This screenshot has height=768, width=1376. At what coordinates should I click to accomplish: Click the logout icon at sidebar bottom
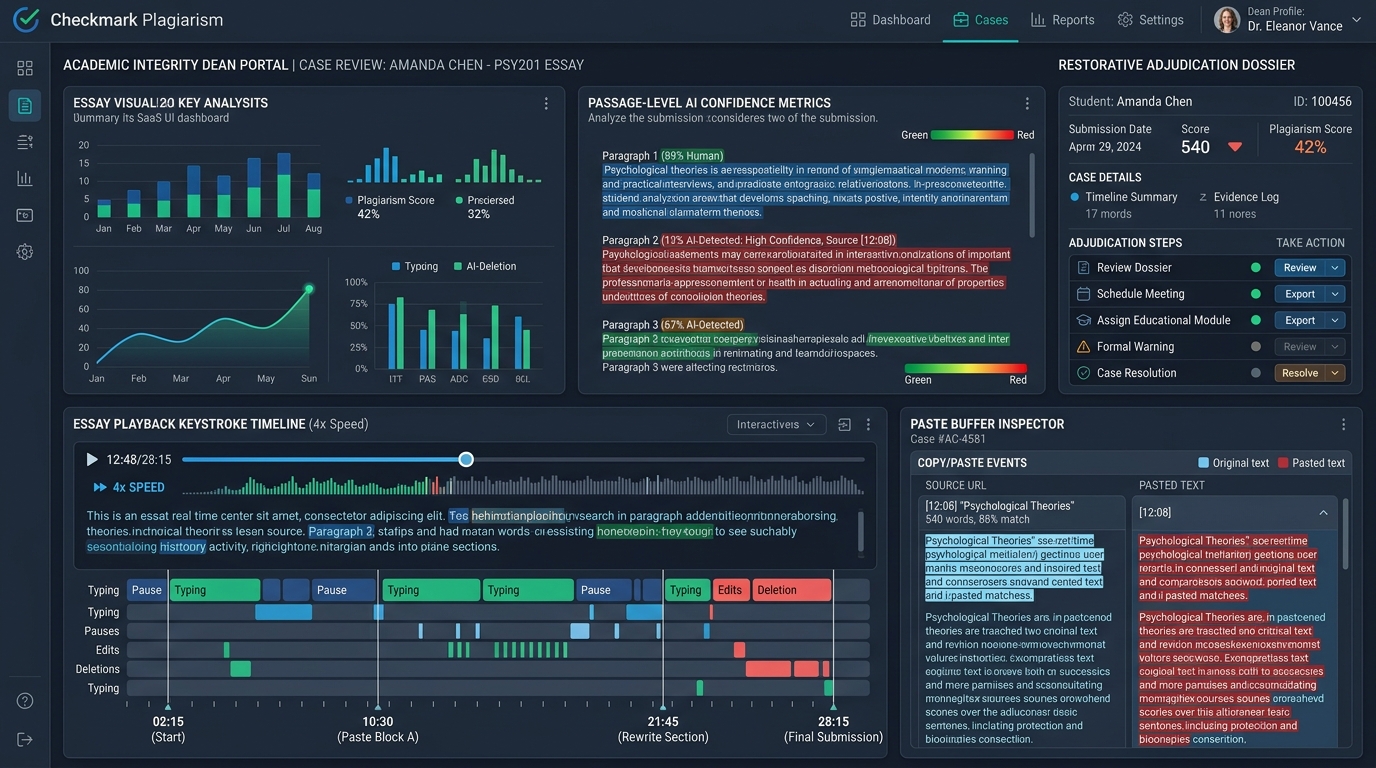(25, 739)
